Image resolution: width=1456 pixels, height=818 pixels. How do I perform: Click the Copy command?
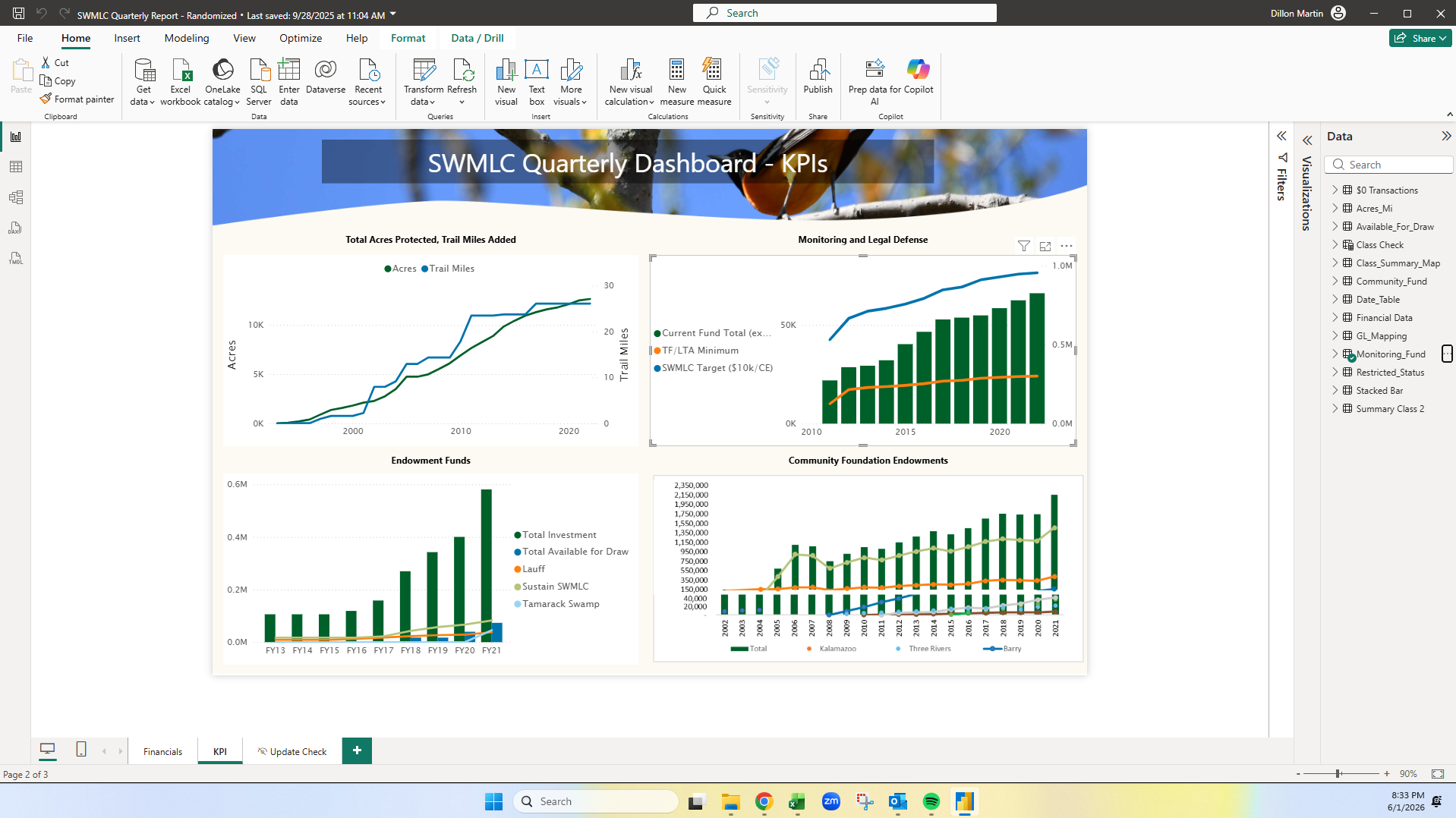tap(58, 81)
